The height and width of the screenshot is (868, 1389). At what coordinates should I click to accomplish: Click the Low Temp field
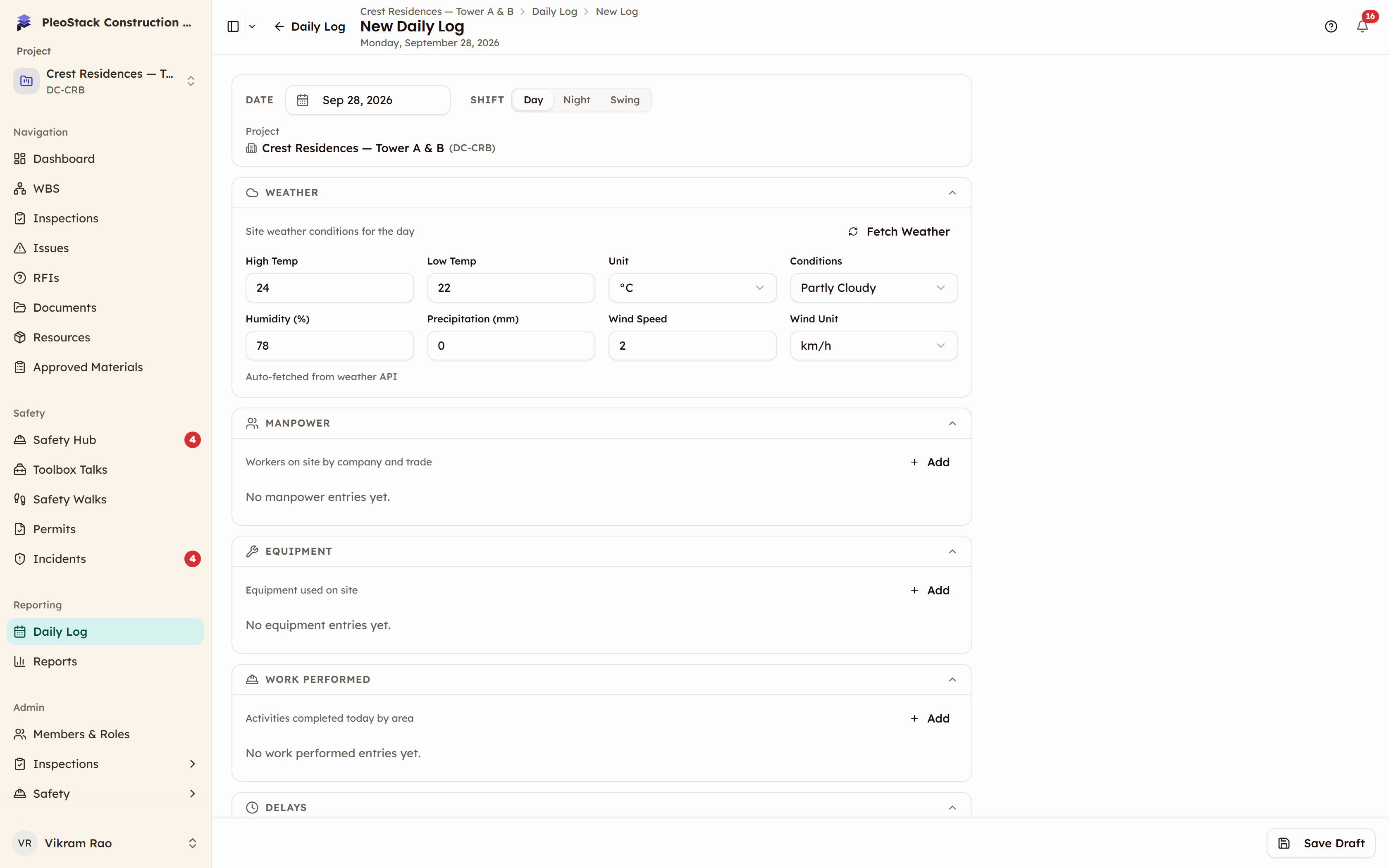coord(511,288)
